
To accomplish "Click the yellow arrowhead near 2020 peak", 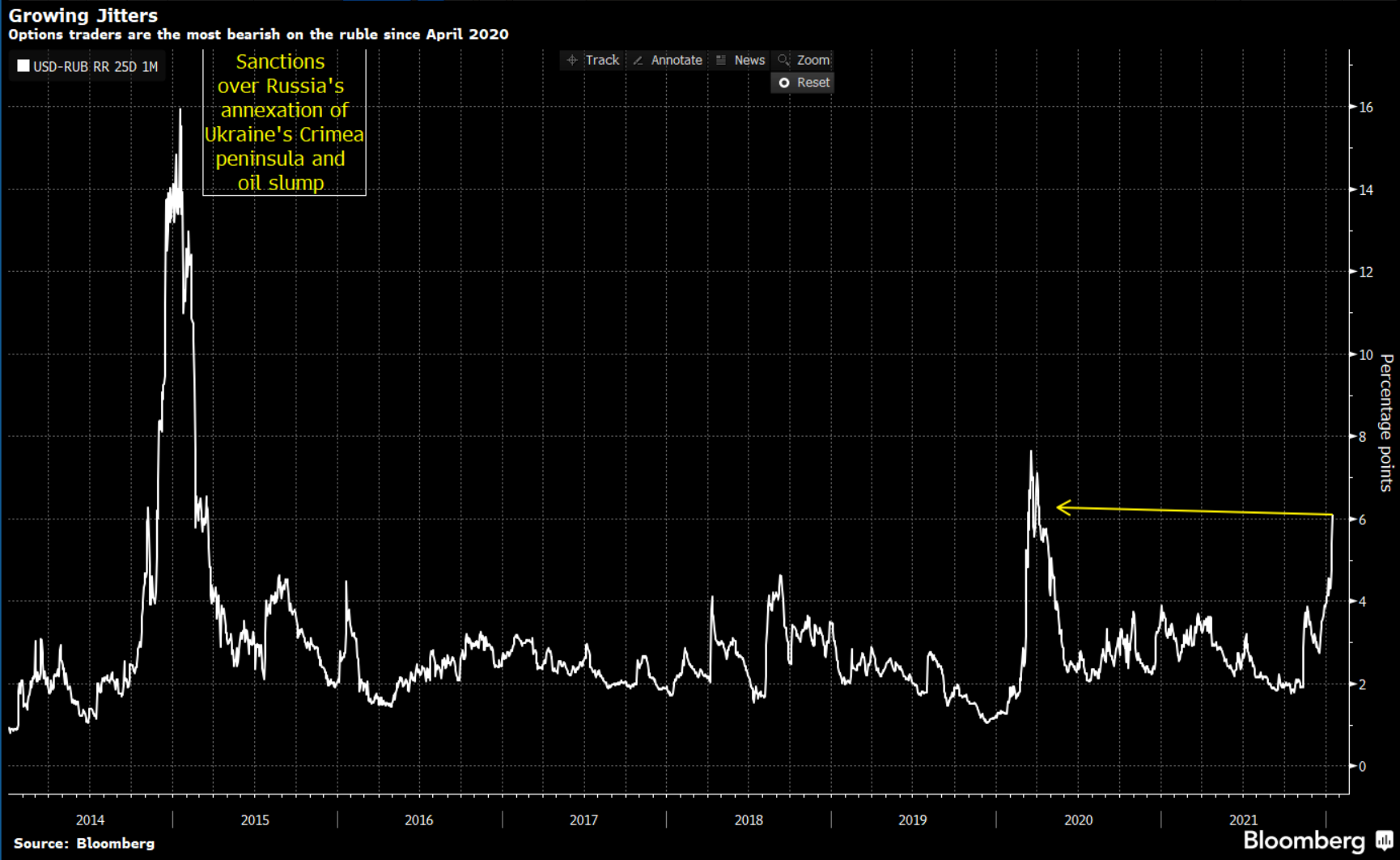I will coord(1063,507).
